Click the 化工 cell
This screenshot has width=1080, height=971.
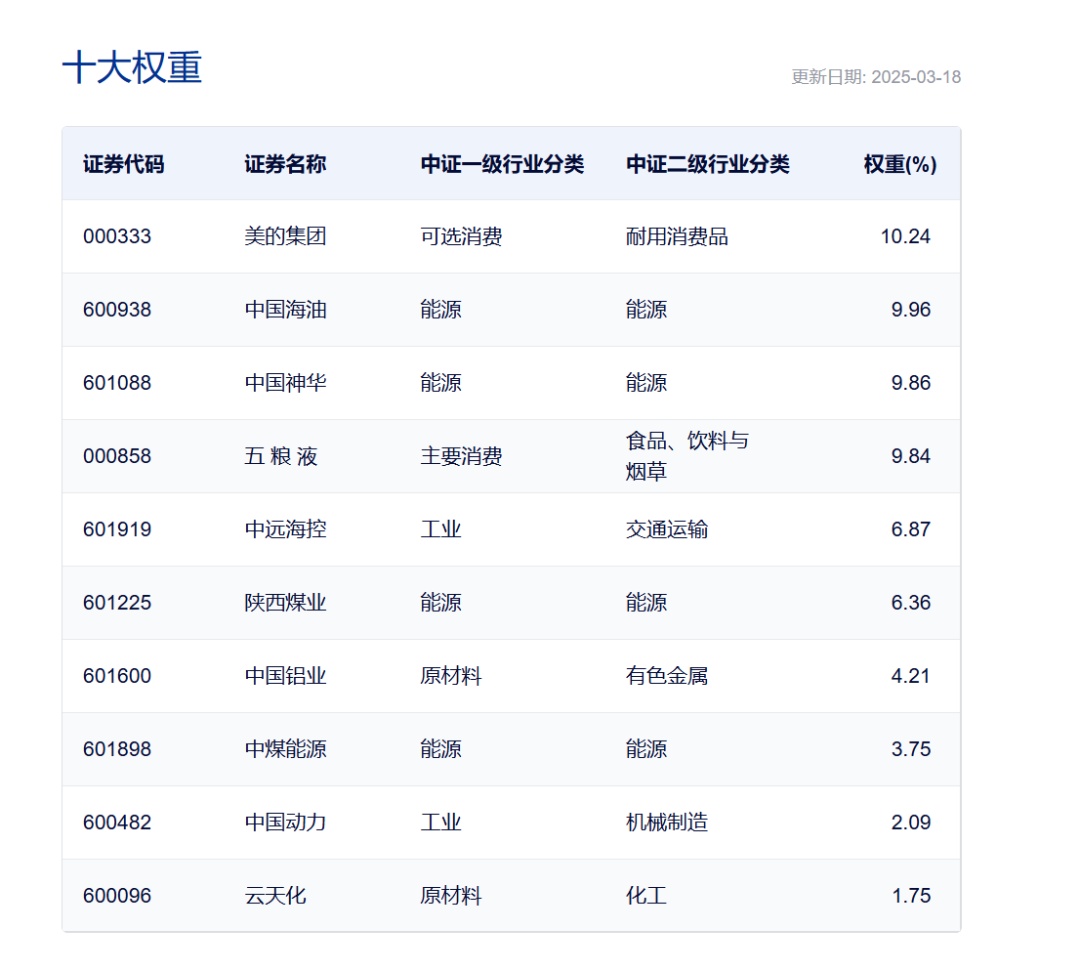pyautogui.click(x=646, y=895)
